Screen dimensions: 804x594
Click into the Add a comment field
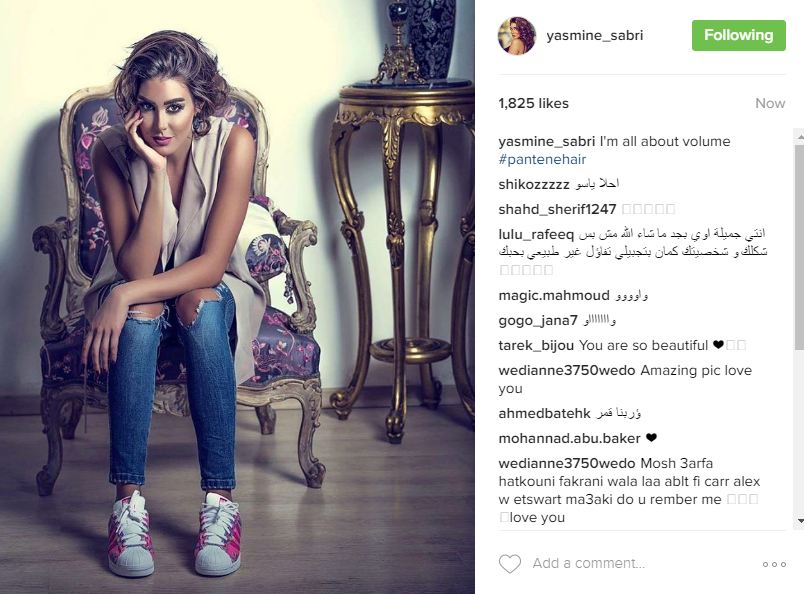(x=641, y=563)
